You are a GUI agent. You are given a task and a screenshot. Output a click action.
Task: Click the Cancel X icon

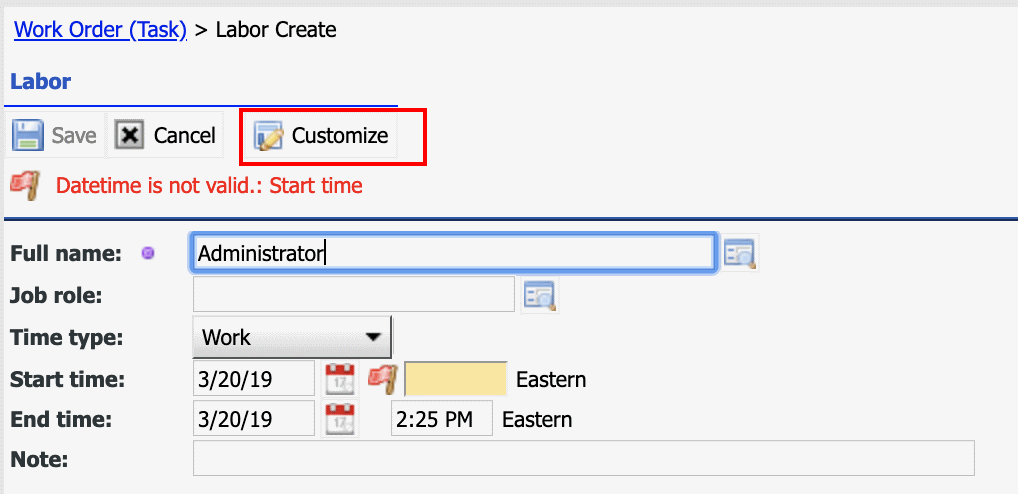tap(129, 135)
